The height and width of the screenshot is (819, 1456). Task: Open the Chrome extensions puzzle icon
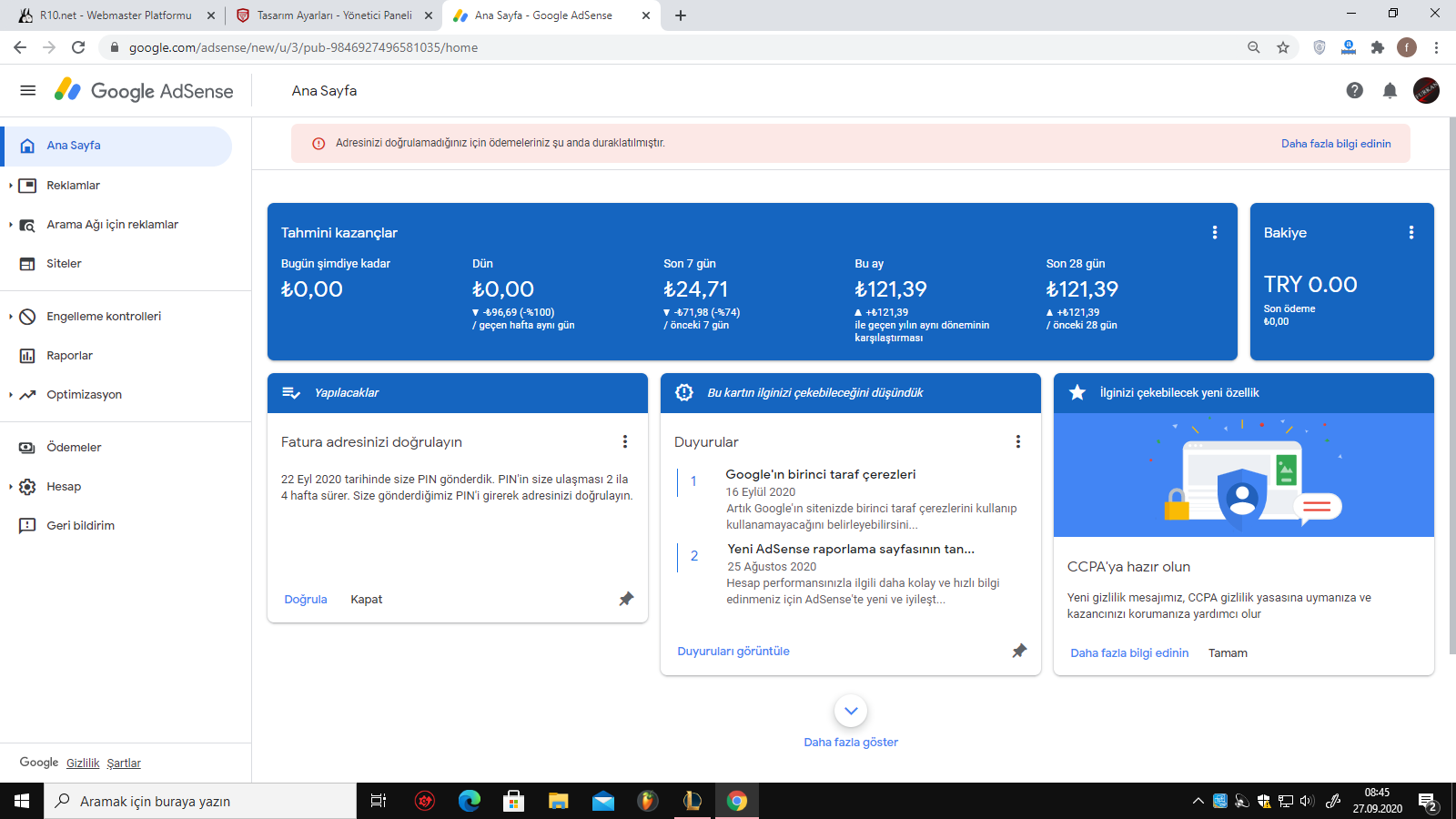(x=1378, y=47)
